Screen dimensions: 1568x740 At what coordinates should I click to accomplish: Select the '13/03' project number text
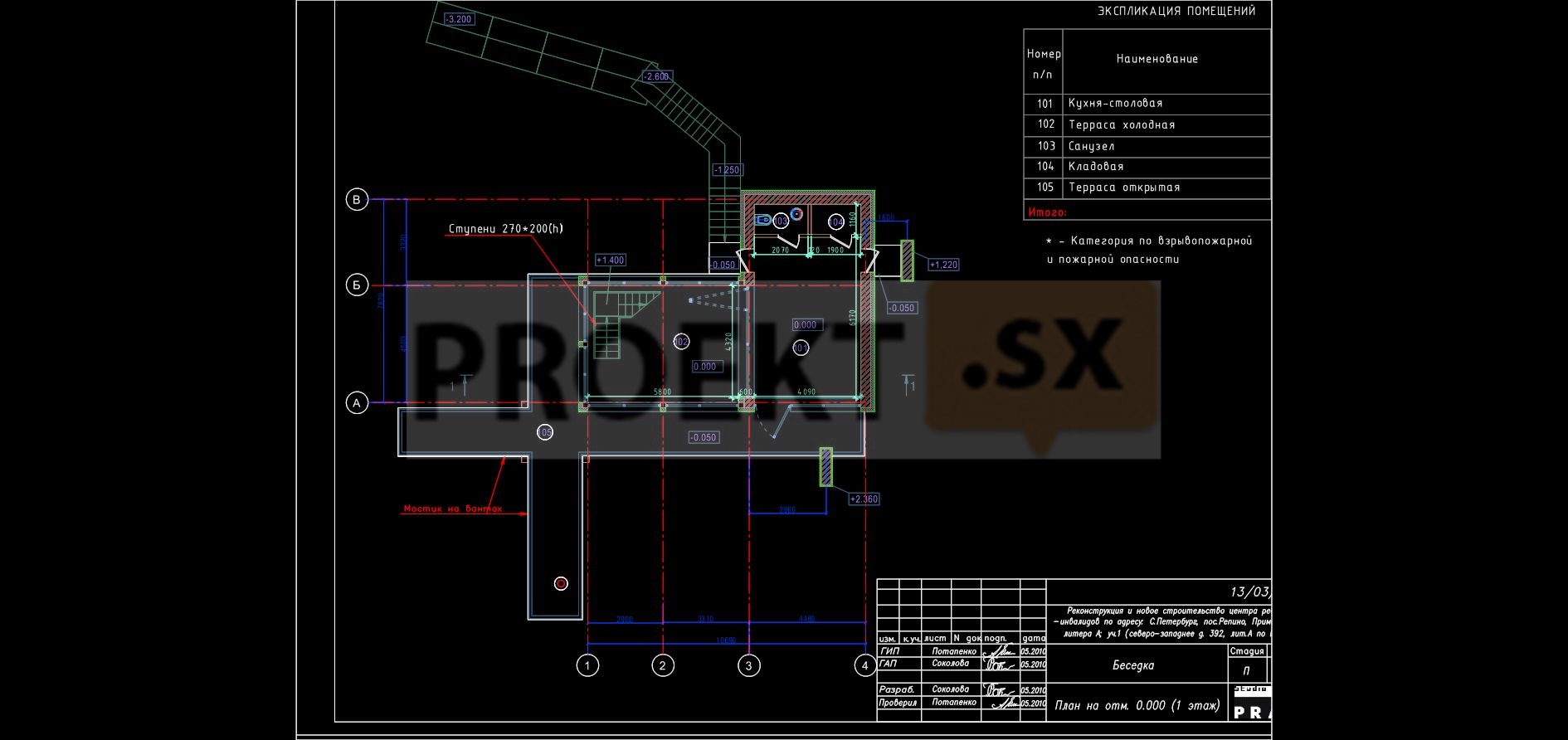[x=1250, y=592]
